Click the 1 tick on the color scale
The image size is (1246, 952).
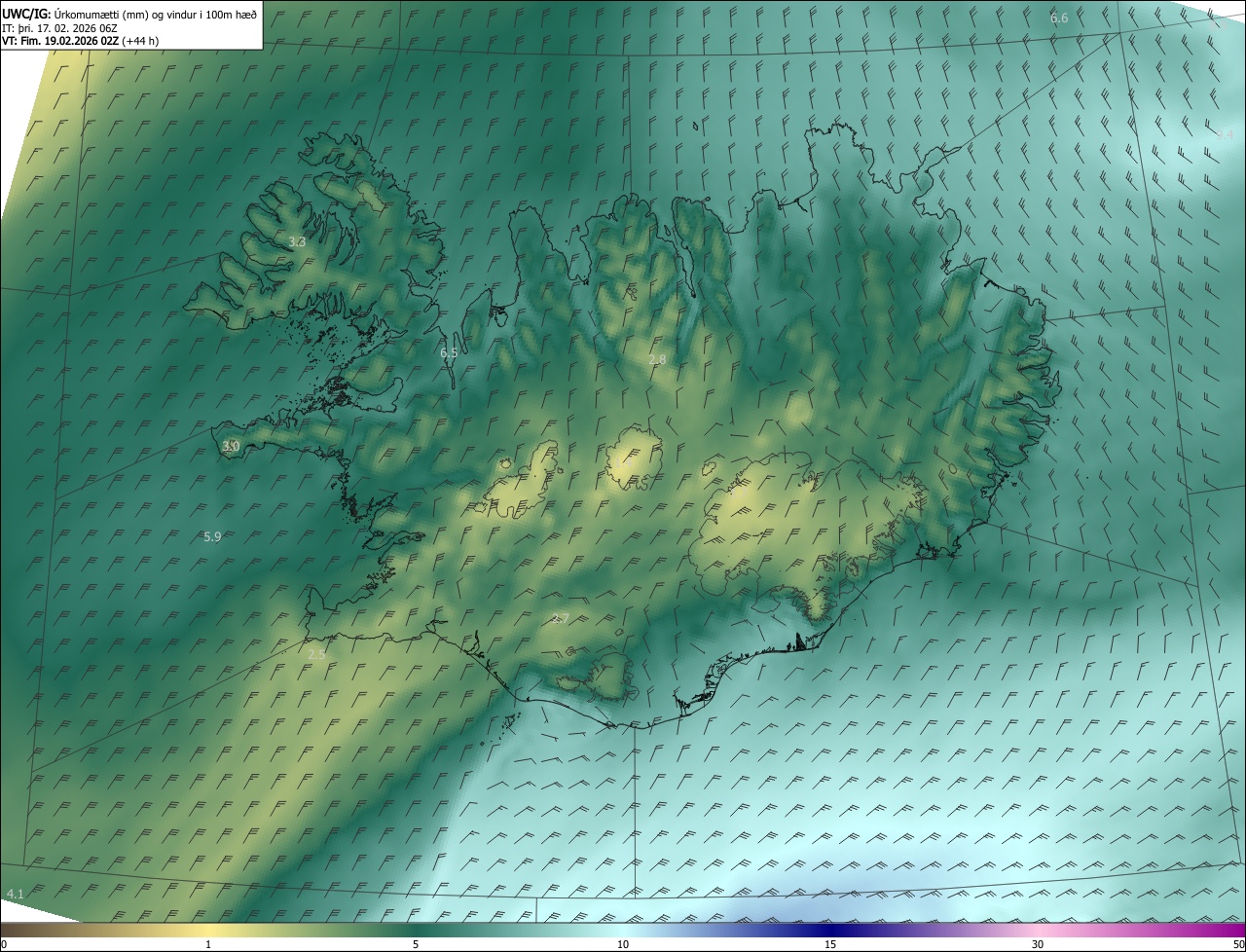tap(208, 944)
